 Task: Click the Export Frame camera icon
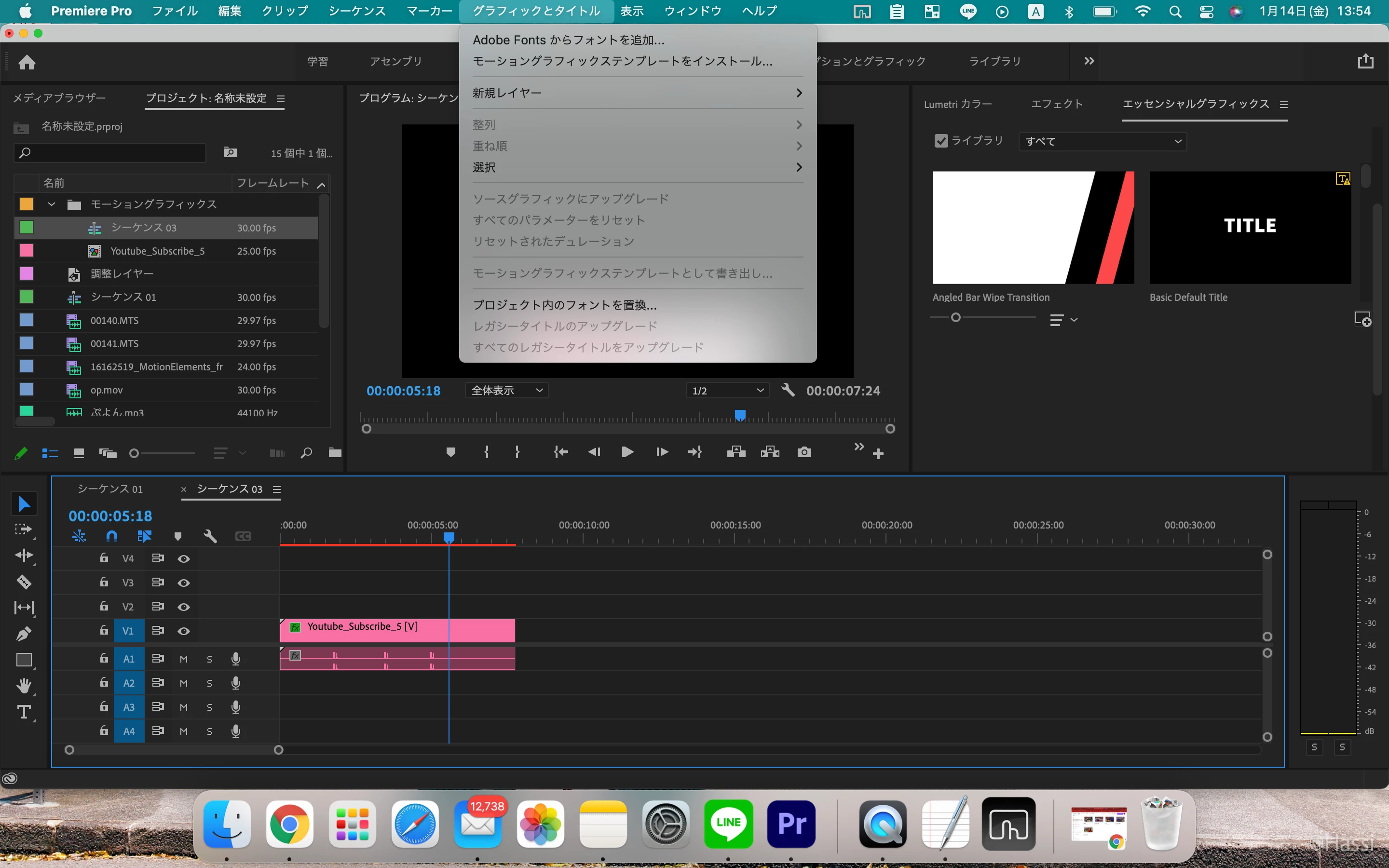804,452
